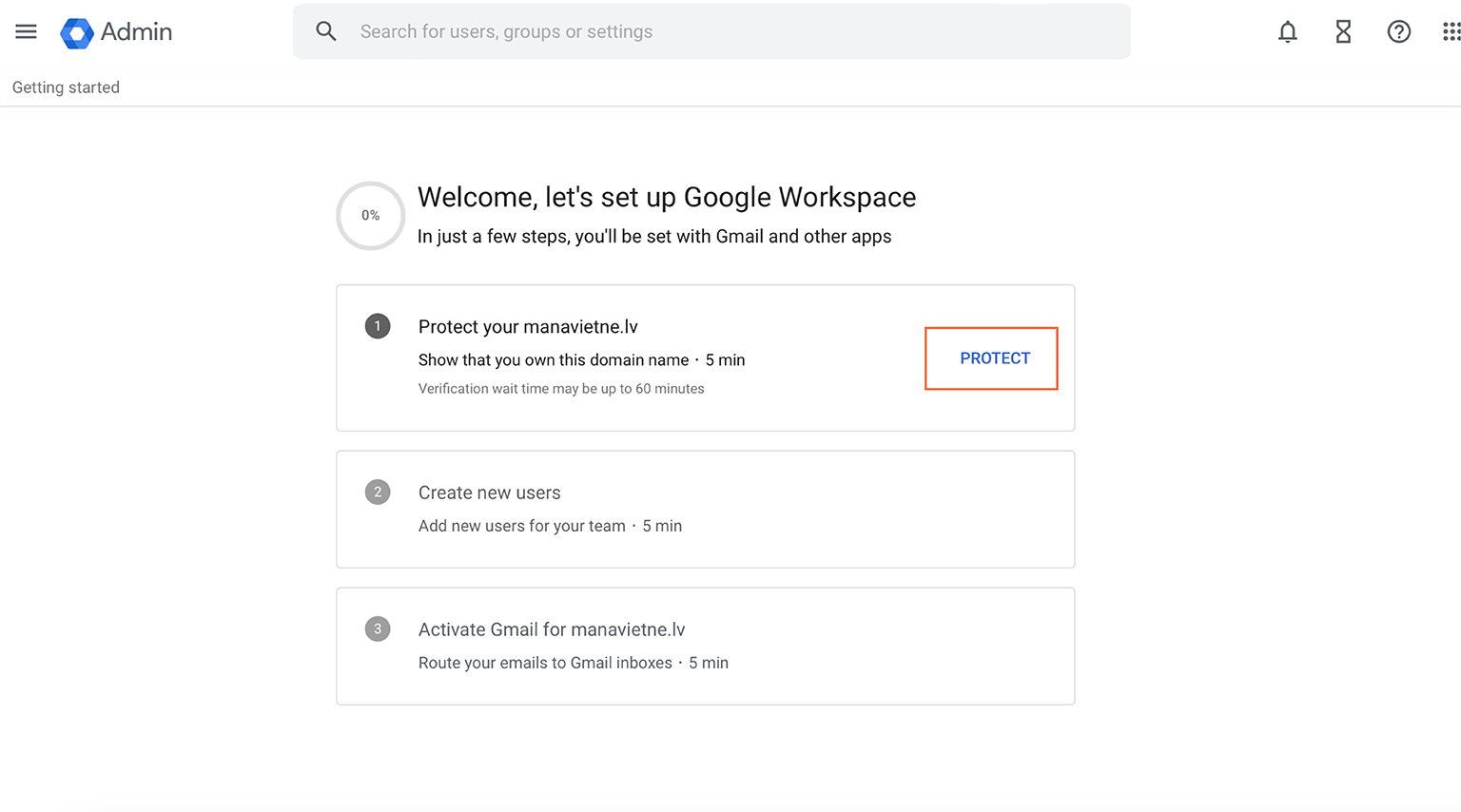This screenshot has height=812, width=1461.
Task: Click the Admin title text
Action: click(x=136, y=32)
